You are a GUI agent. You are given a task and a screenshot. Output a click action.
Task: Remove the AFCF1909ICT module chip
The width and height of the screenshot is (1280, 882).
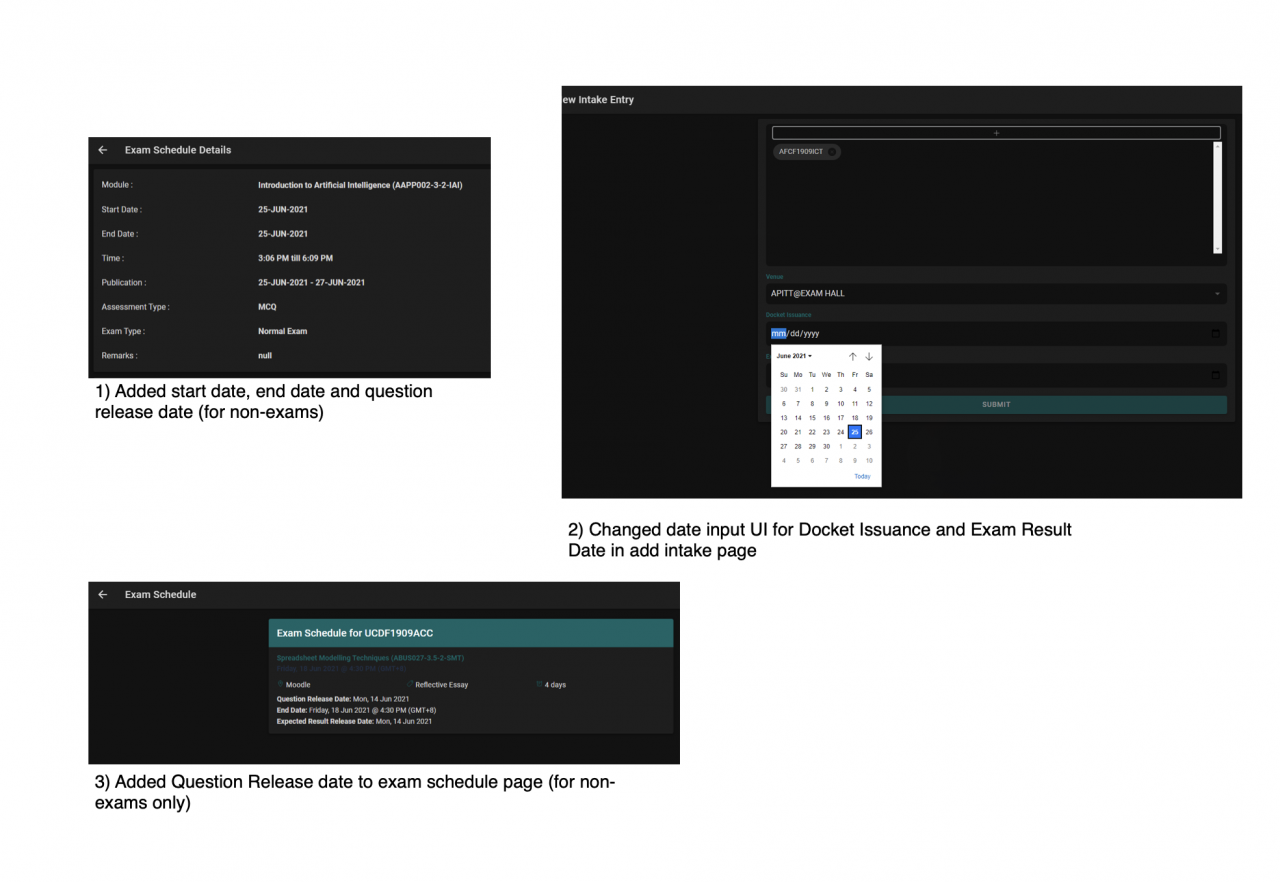pyautogui.click(x=833, y=151)
